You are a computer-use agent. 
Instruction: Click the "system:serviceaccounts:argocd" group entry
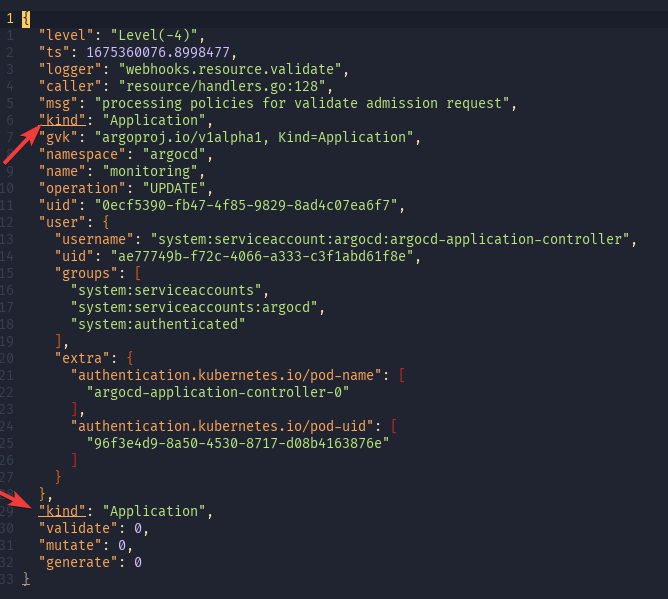click(194, 308)
